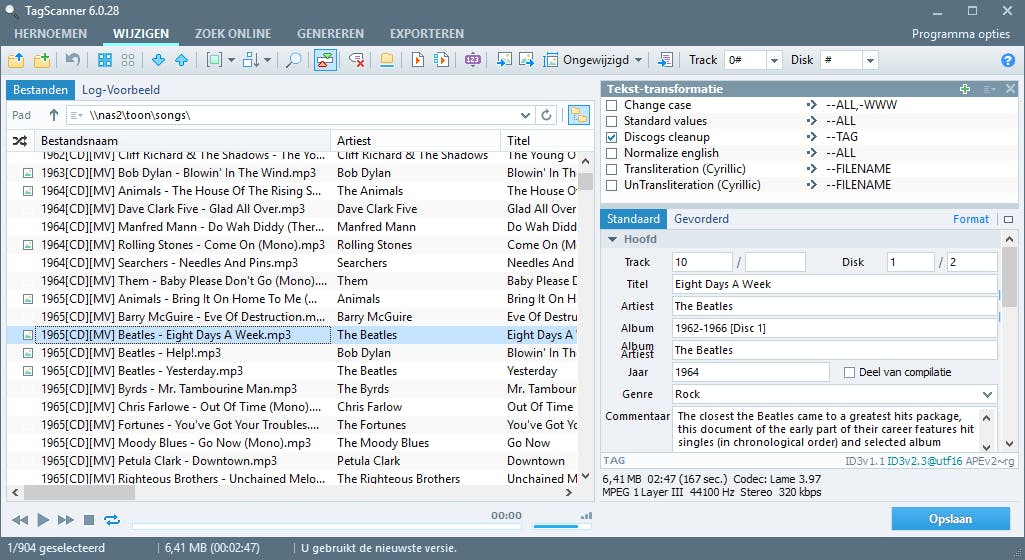The height and width of the screenshot is (560, 1025).
Task: Toggle the repeat playback button
Action: (x=112, y=520)
